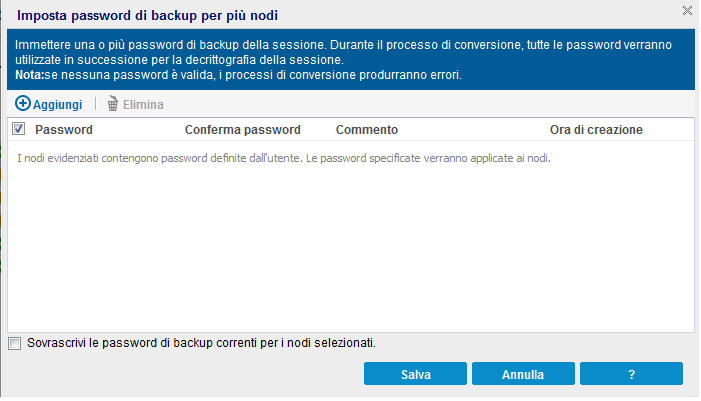Click the Elimina text label
This screenshot has width=701, height=401.
click(143, 104)
